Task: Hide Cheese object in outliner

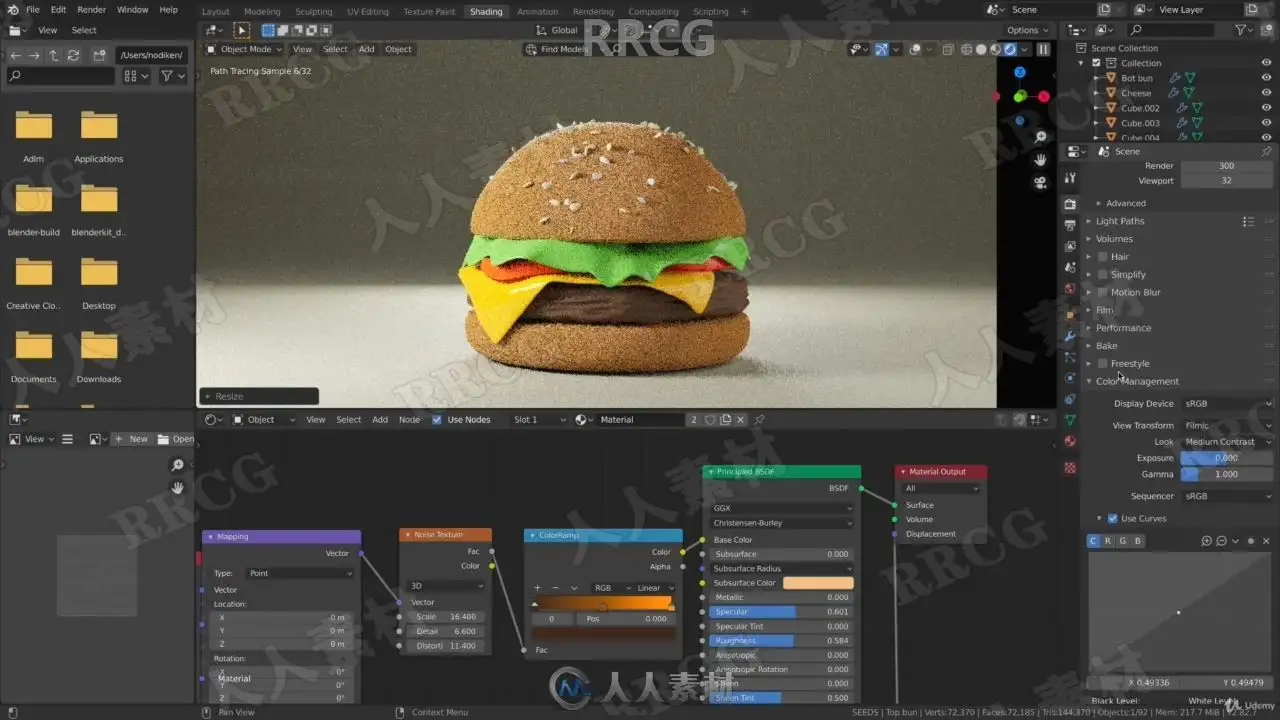Action: pos(1266,93)
